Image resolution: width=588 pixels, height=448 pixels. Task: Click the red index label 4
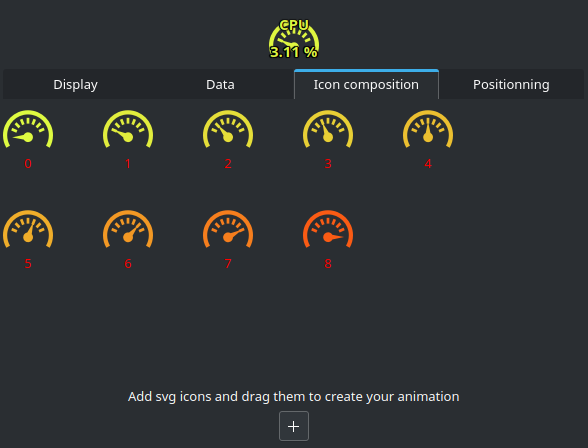click(x=428, y=164)
